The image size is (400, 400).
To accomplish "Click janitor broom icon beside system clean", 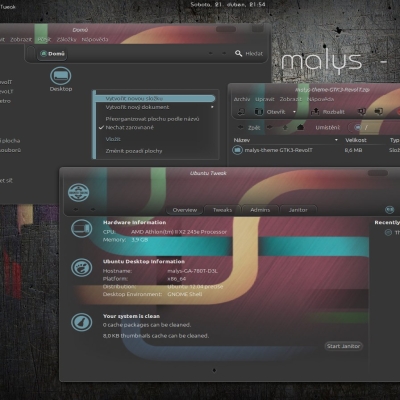I will tap(82, 323).
